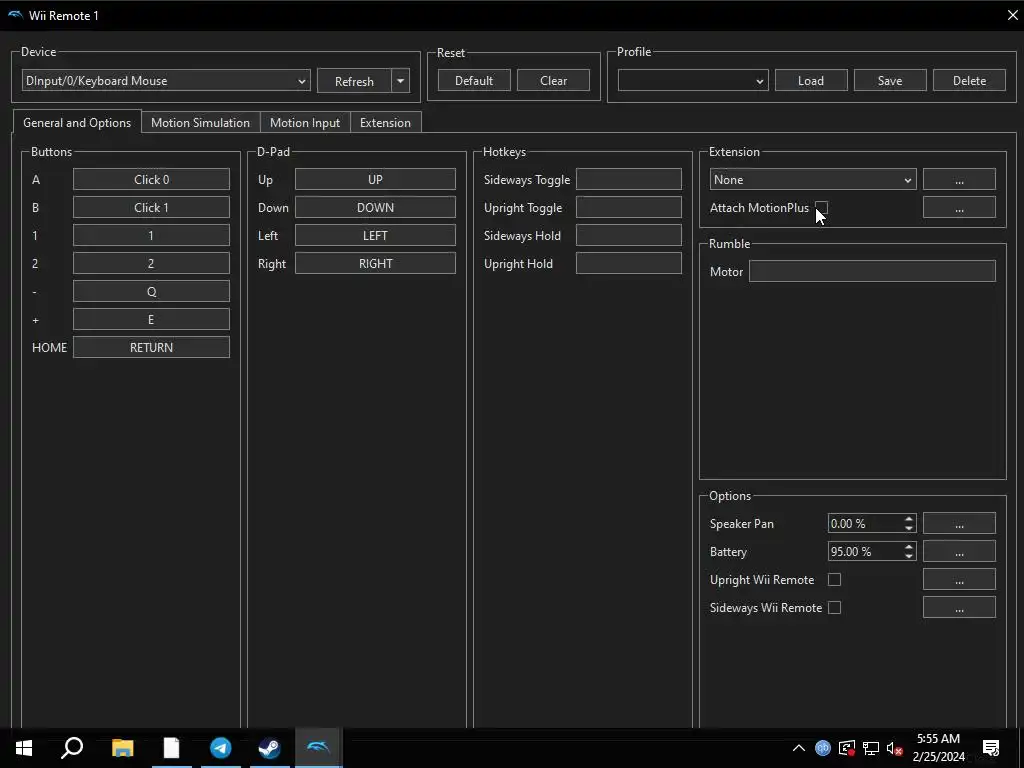1024x768 pixels.
Task: Remap D-Pad Up binding
Action: tap(376, 180)
